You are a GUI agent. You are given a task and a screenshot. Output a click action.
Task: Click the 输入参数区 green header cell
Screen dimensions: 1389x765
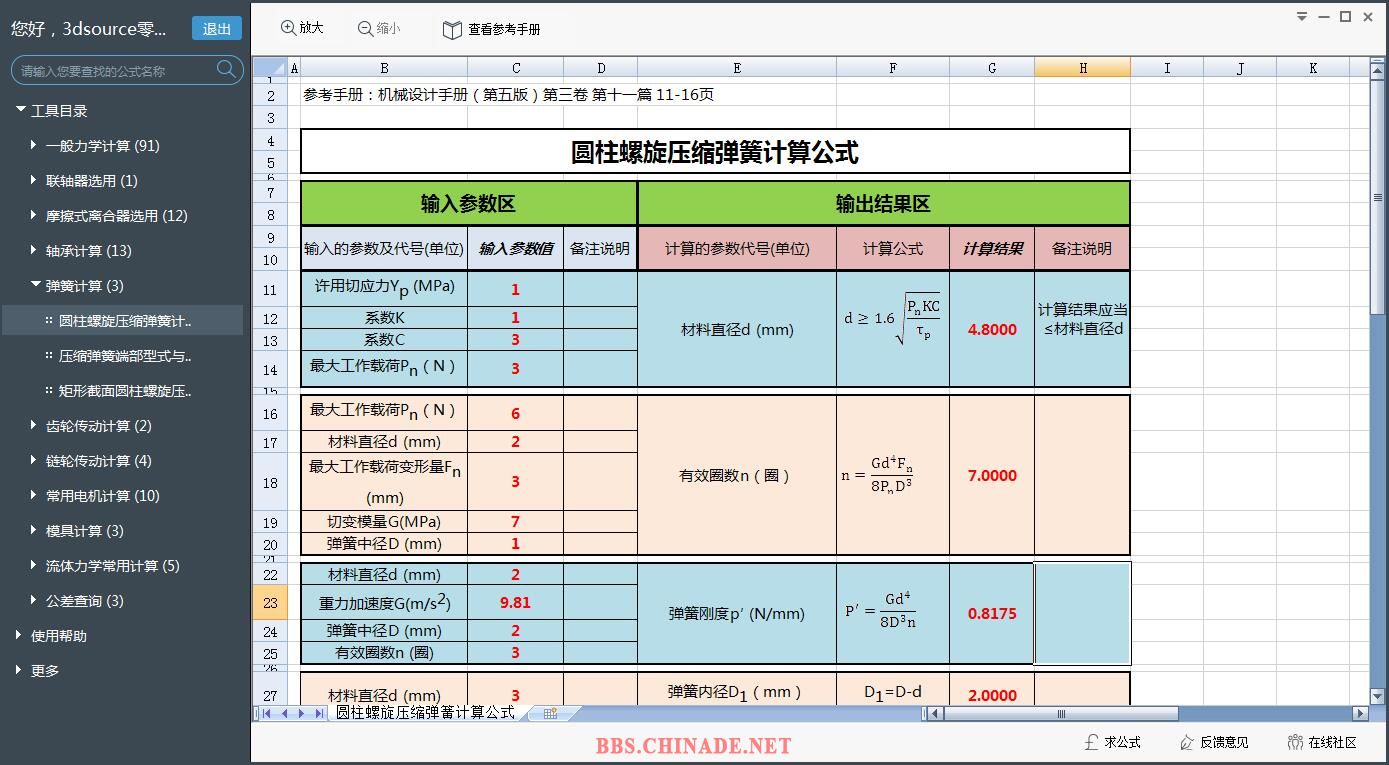[x=468, y=204]
